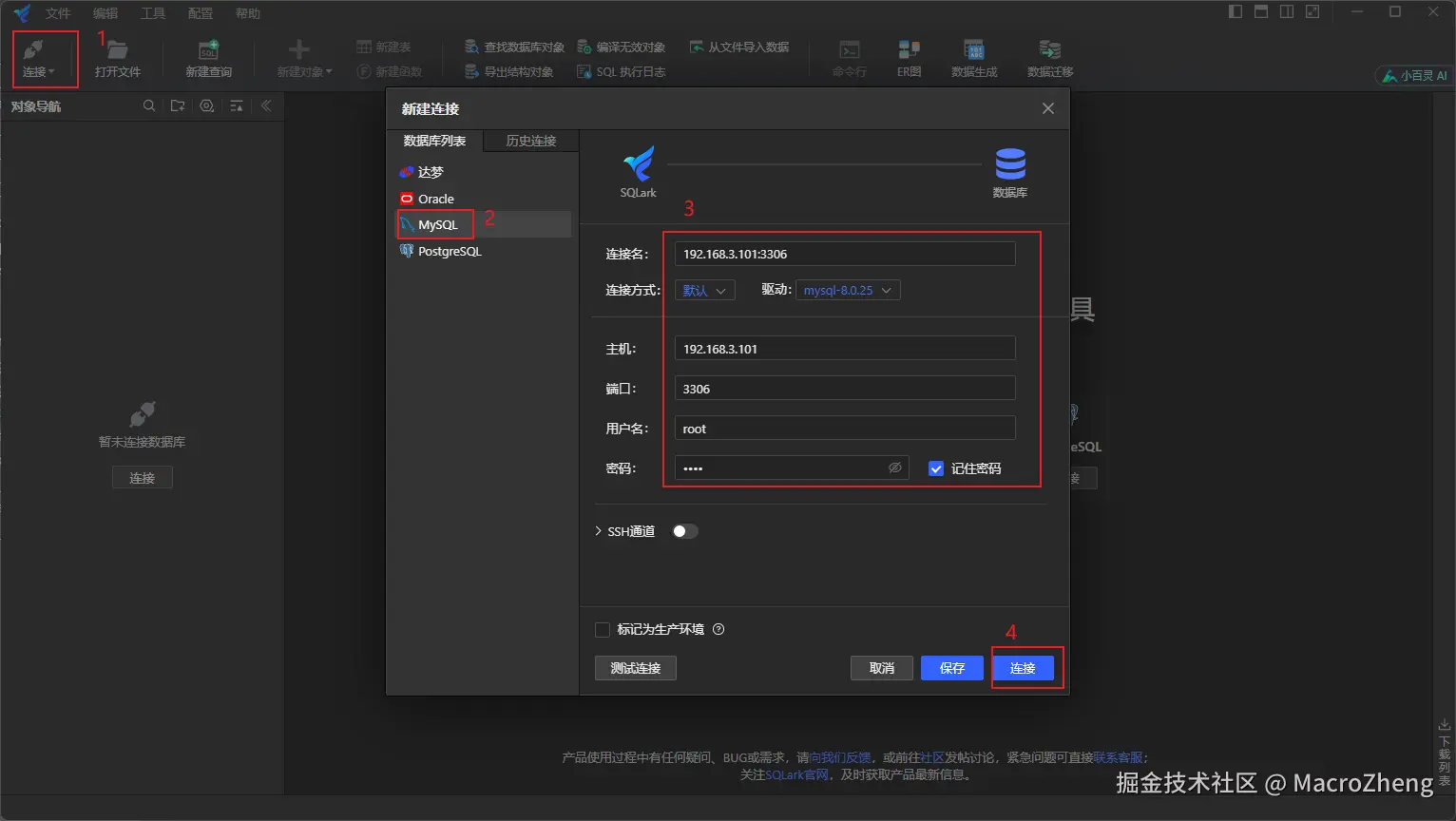This screenshot has width=1456, height=821.
Task: Click the locate target icon in 对象导航
Action: click(206, 106)
